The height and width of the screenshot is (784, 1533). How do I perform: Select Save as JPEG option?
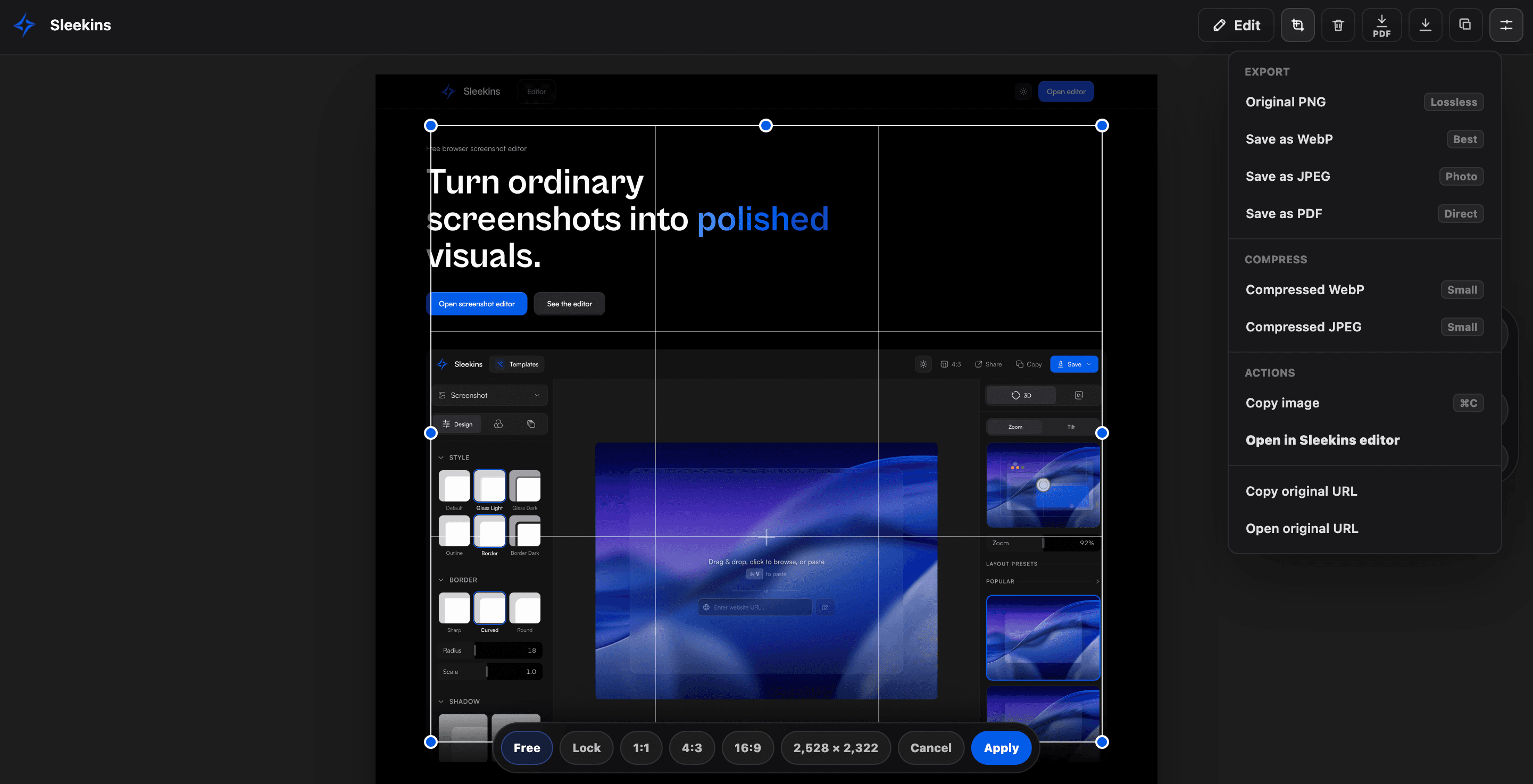click(1364, 176)
